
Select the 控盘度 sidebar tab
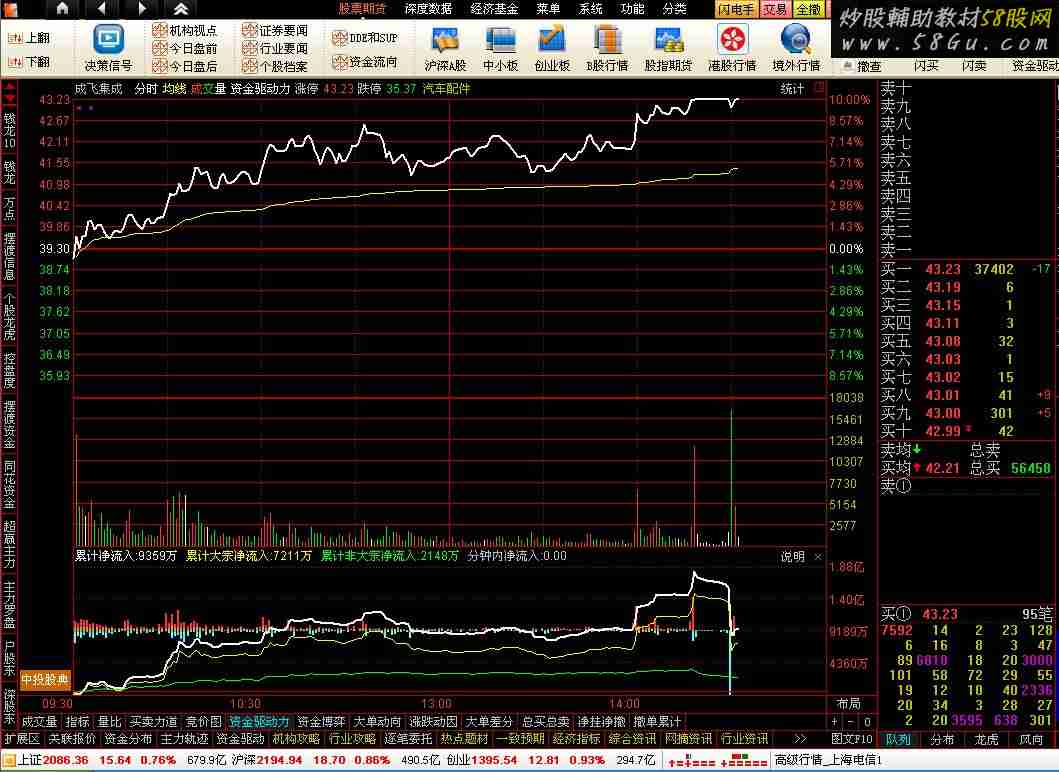9,370
